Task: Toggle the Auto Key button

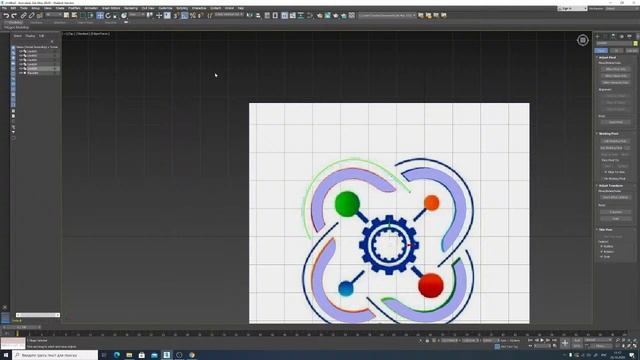Action: (578, 340)
